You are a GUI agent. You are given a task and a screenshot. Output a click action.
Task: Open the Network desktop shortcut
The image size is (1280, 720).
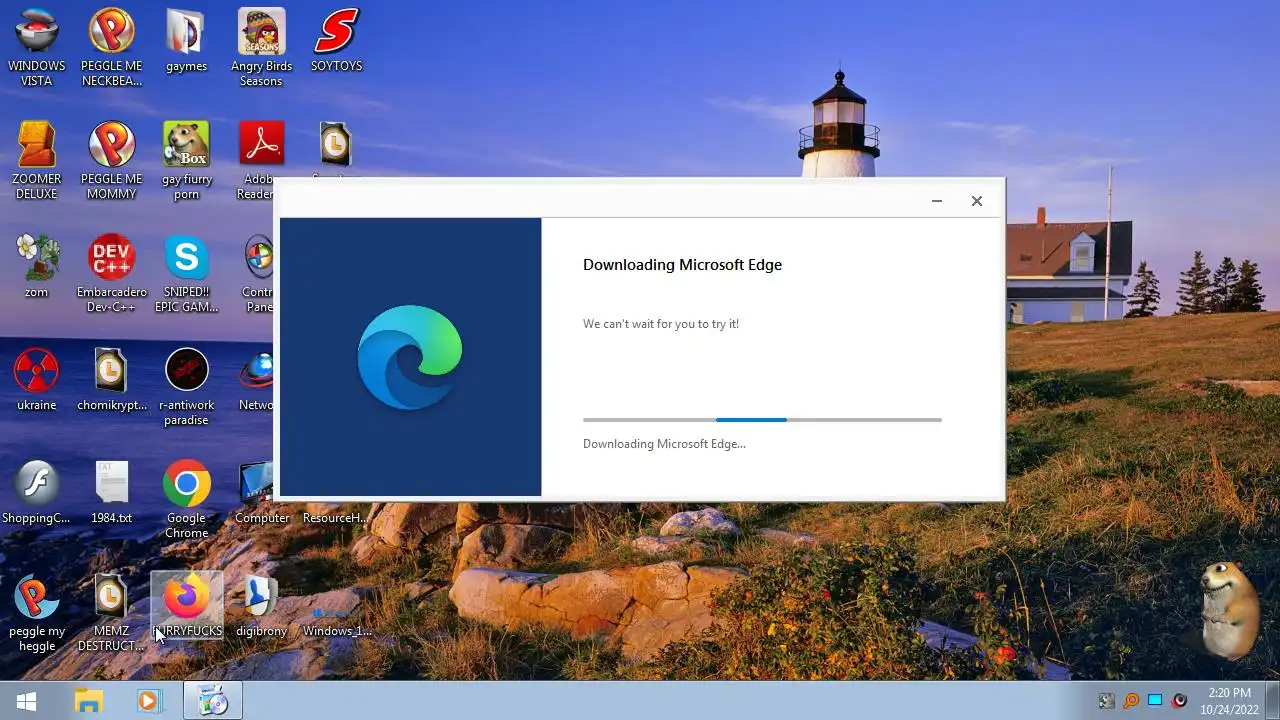(x=256, y=380)
